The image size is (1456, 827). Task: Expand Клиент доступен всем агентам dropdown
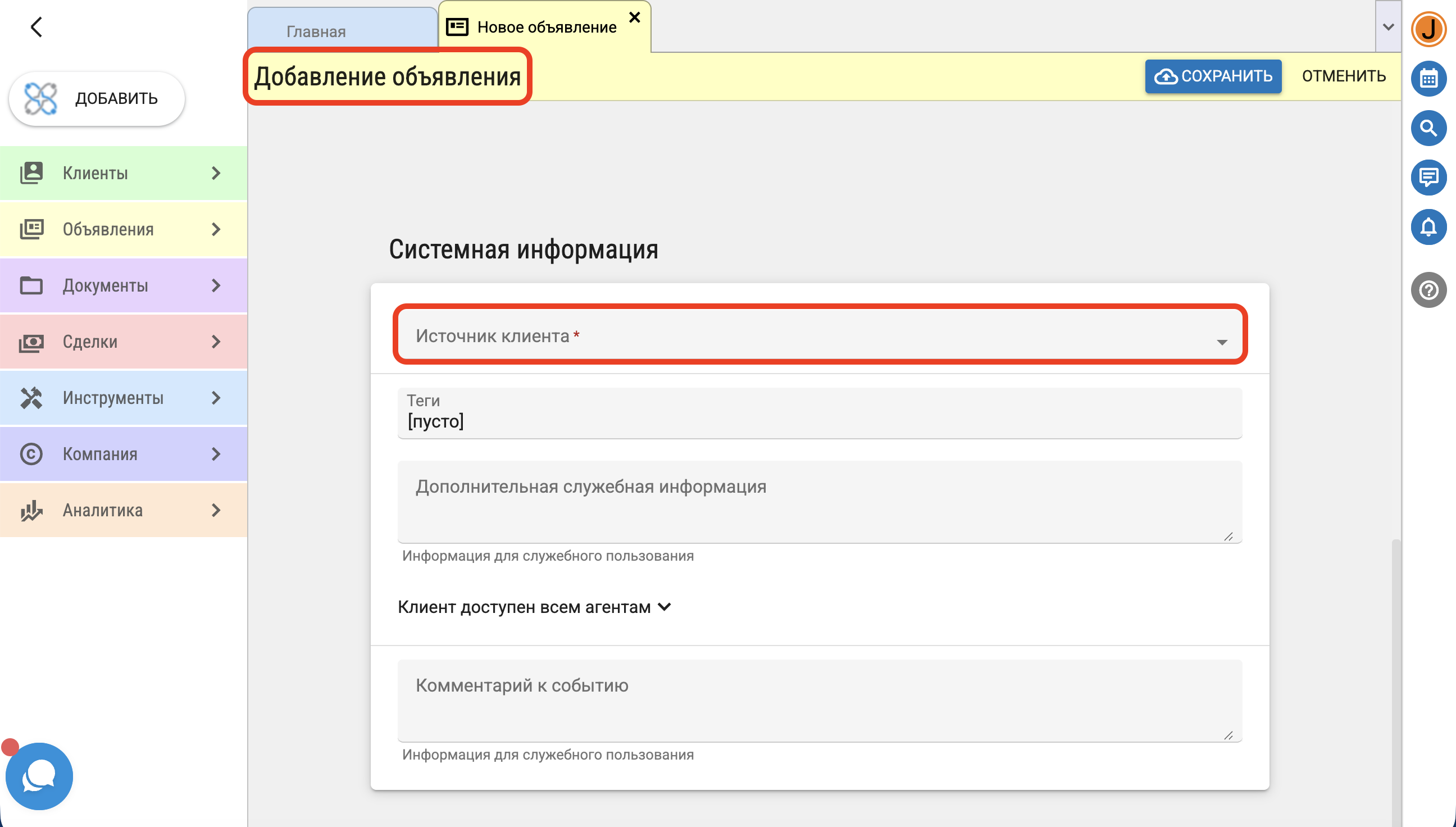[534, 607]
